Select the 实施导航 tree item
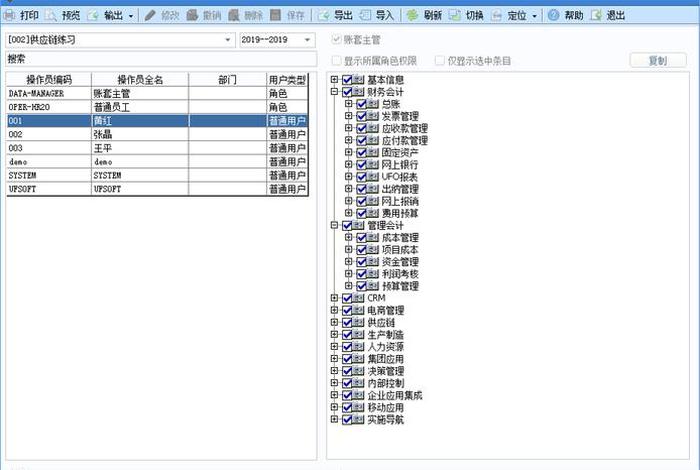This screenshot has height=470, width=700. pos(386,419)
